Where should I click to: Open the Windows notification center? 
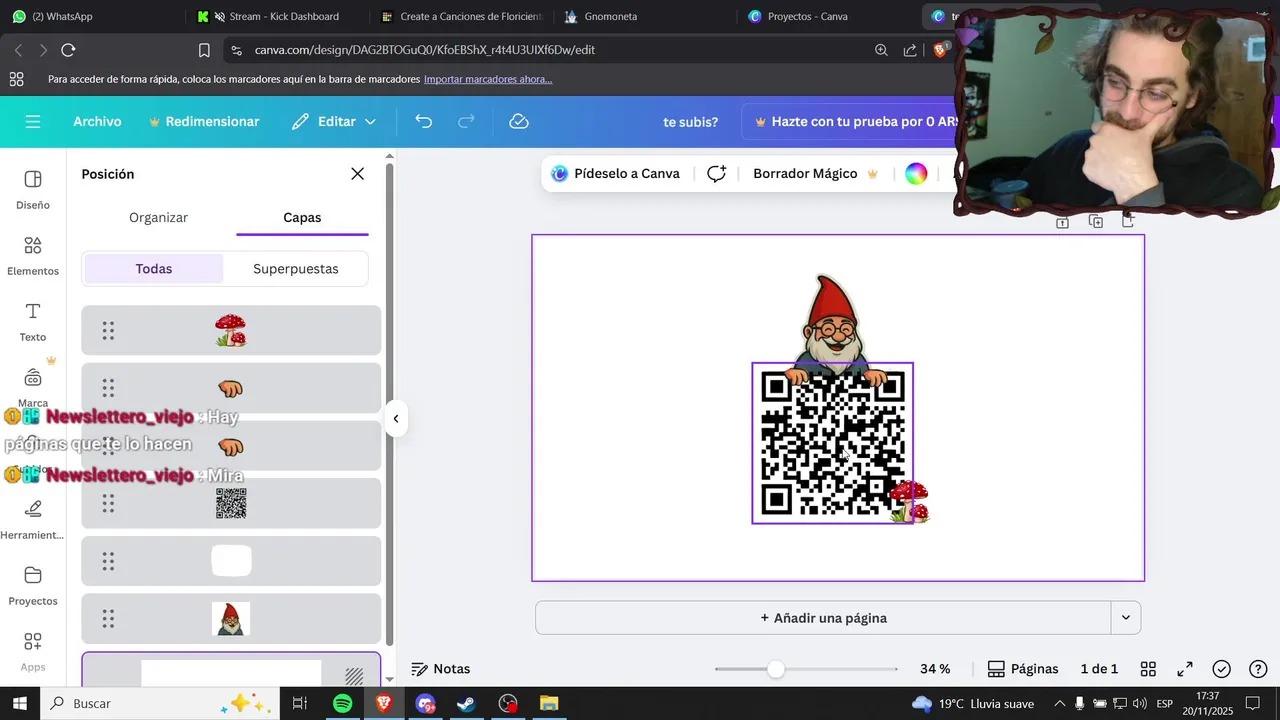[1253, 704]
